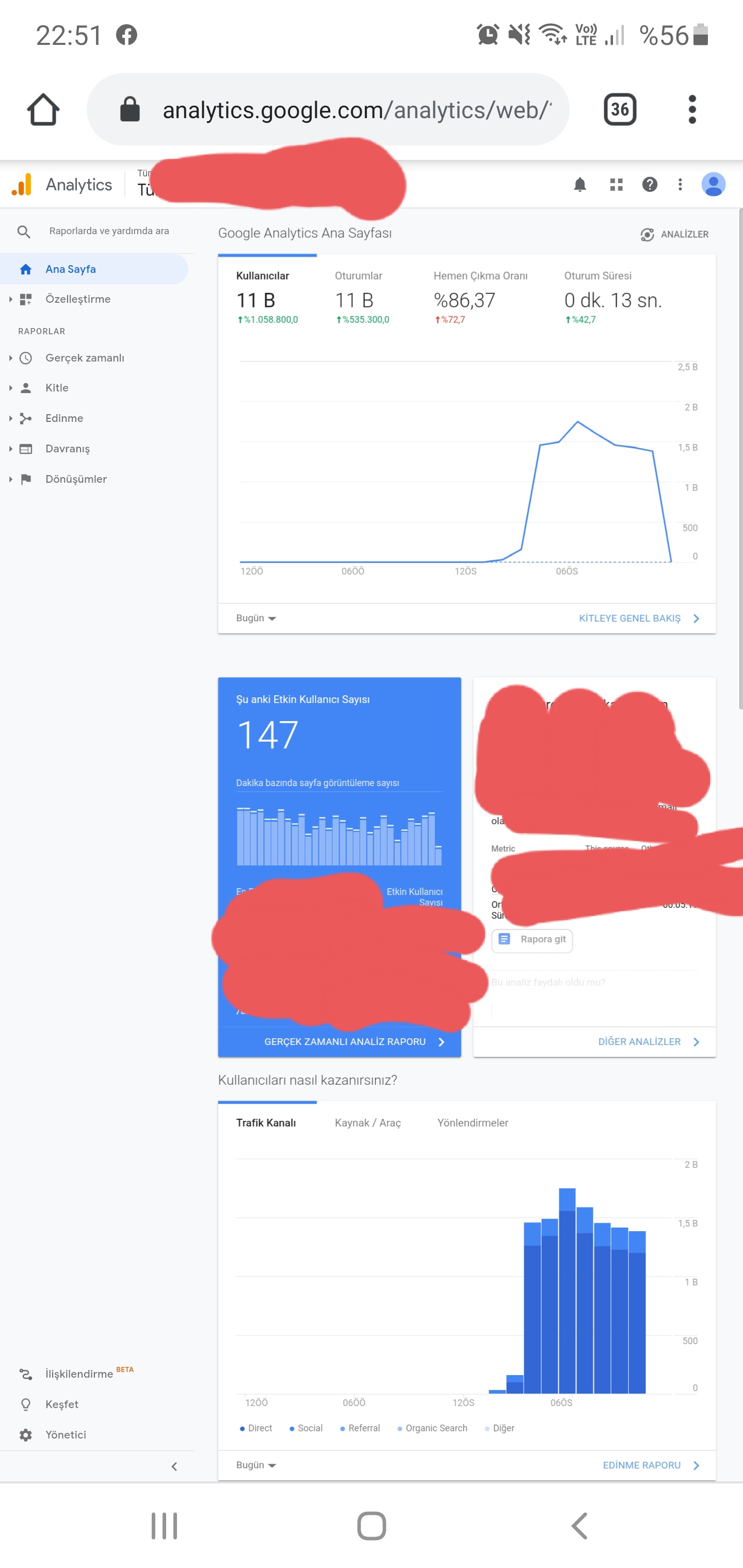This screenshot has width=743, height=1568.
Task: Click the Kitle person icon
Action: click(26, 388)
